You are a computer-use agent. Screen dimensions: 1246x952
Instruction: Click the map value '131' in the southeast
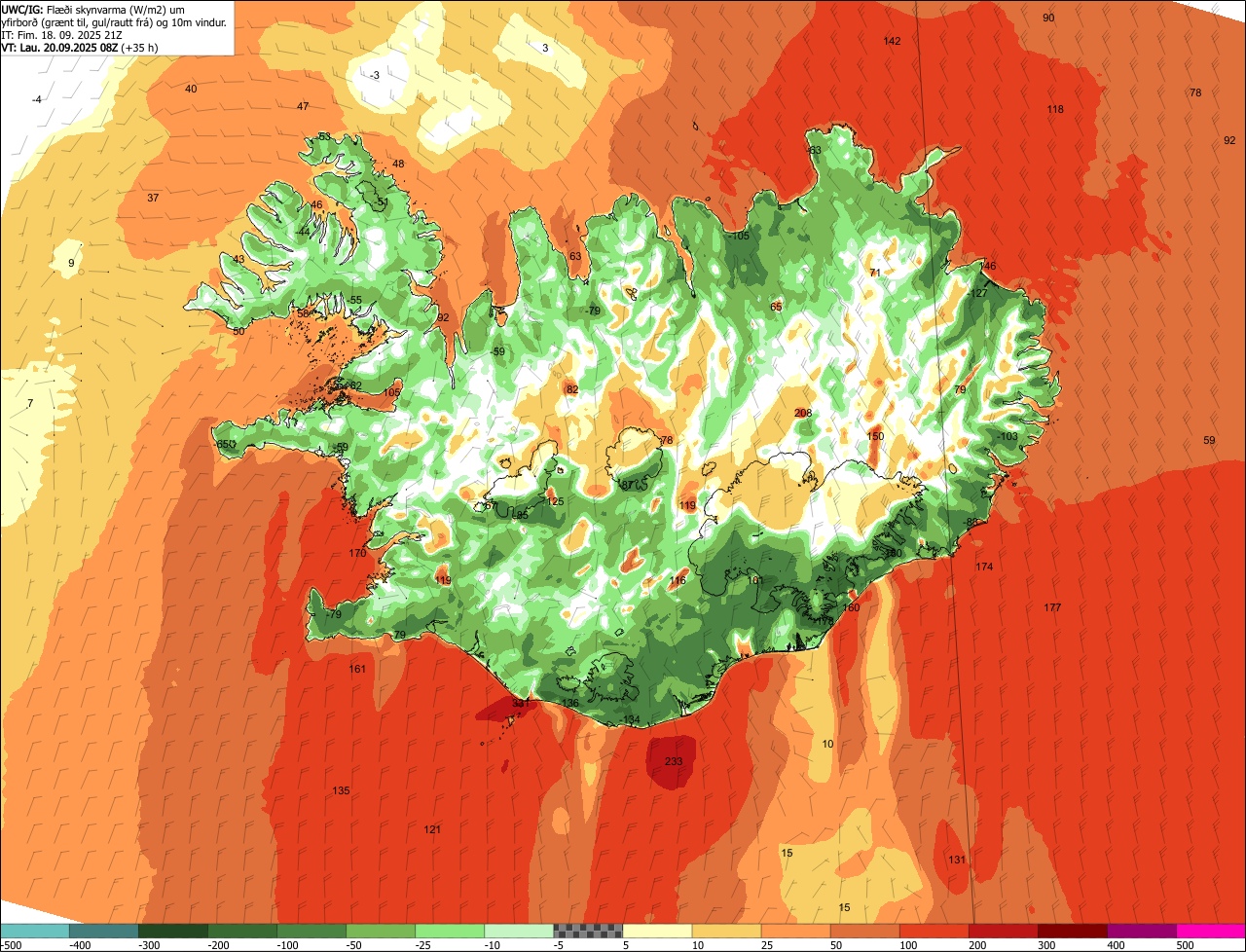coord(957,860)
